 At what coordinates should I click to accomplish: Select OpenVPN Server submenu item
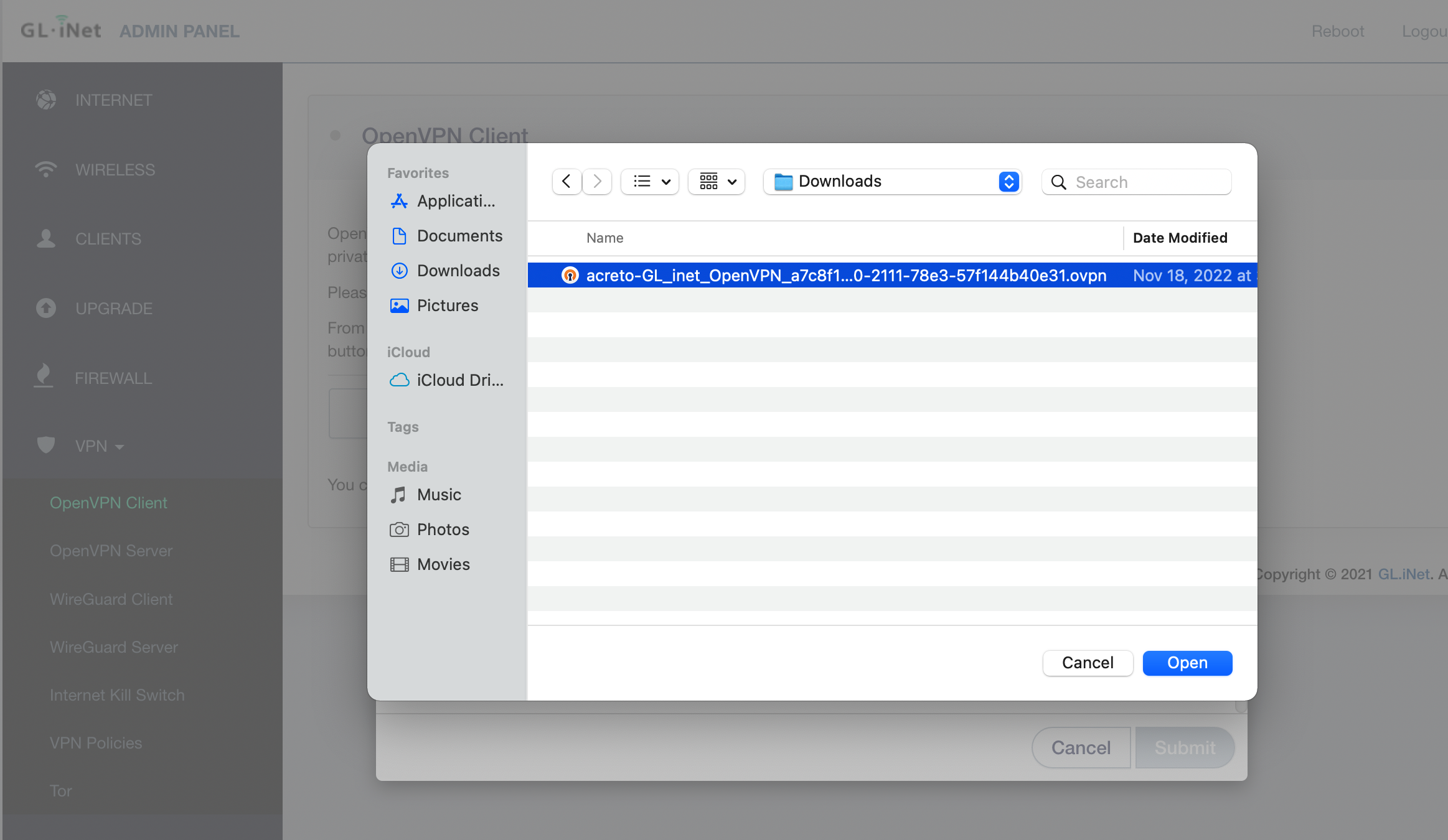point(111,551)
